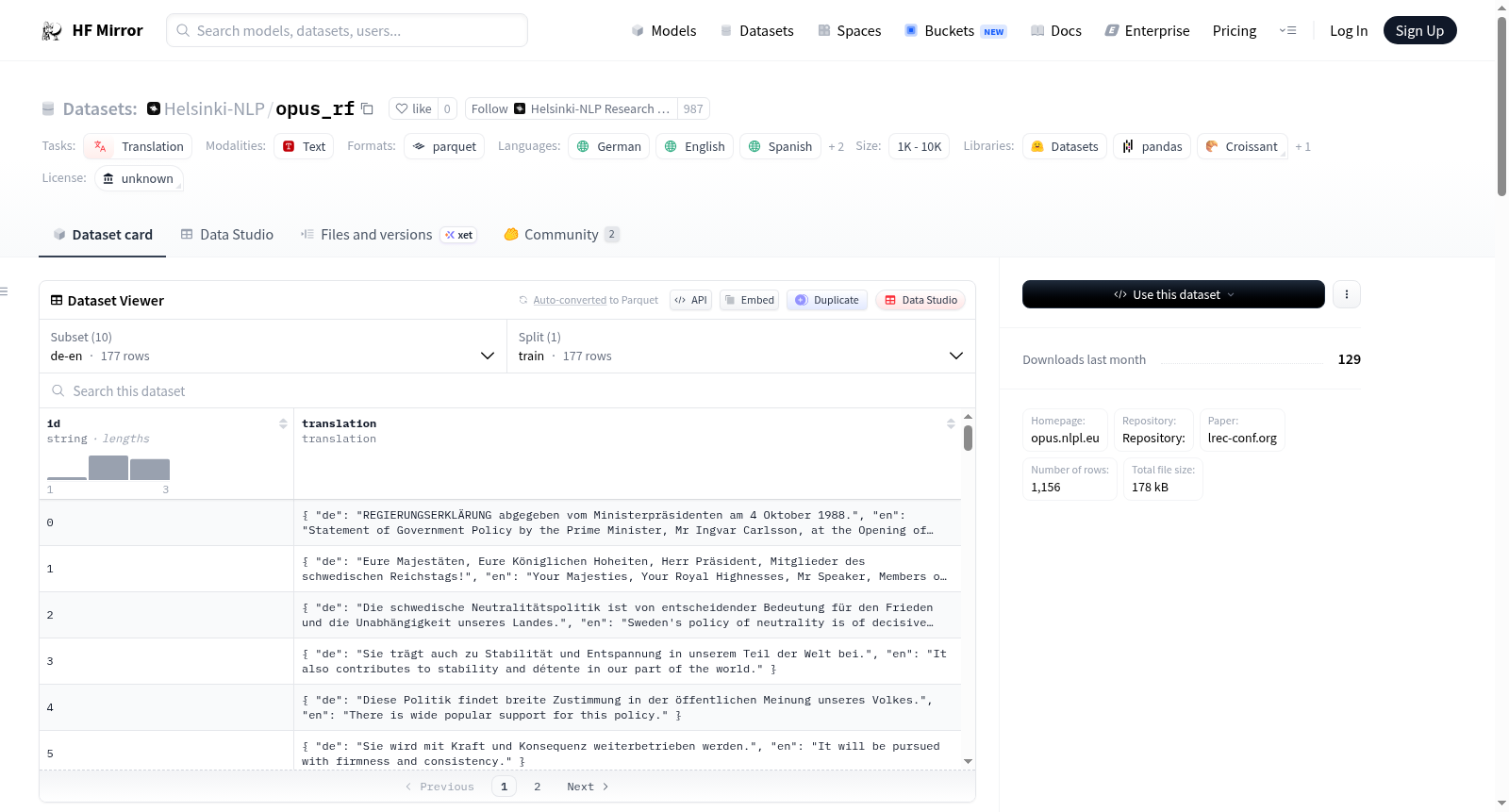
Task: Click the Duplicate button
Action: tap(827, 300)
